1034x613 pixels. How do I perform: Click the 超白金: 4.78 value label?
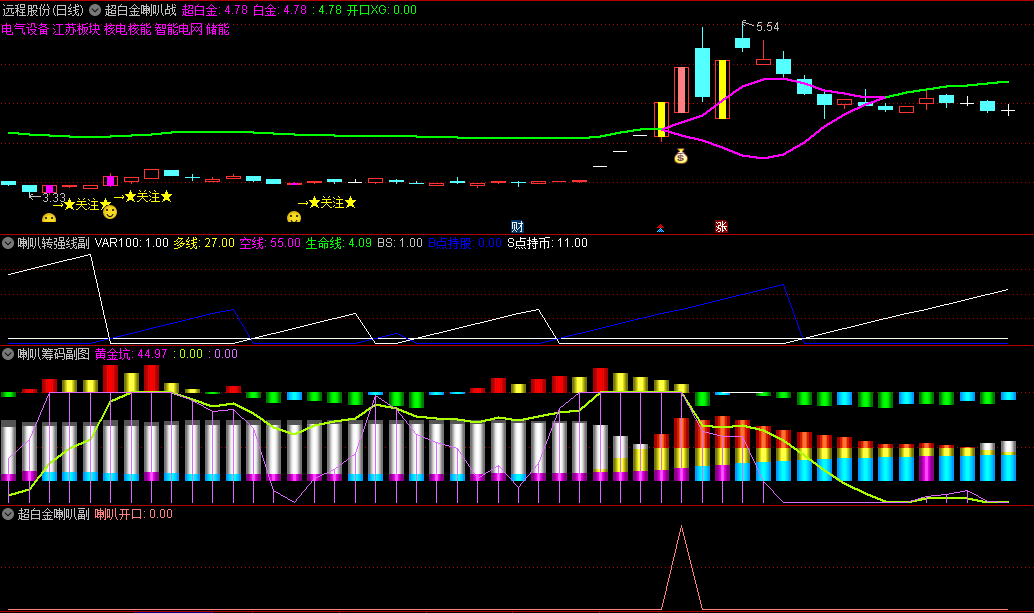pos(215,10)
